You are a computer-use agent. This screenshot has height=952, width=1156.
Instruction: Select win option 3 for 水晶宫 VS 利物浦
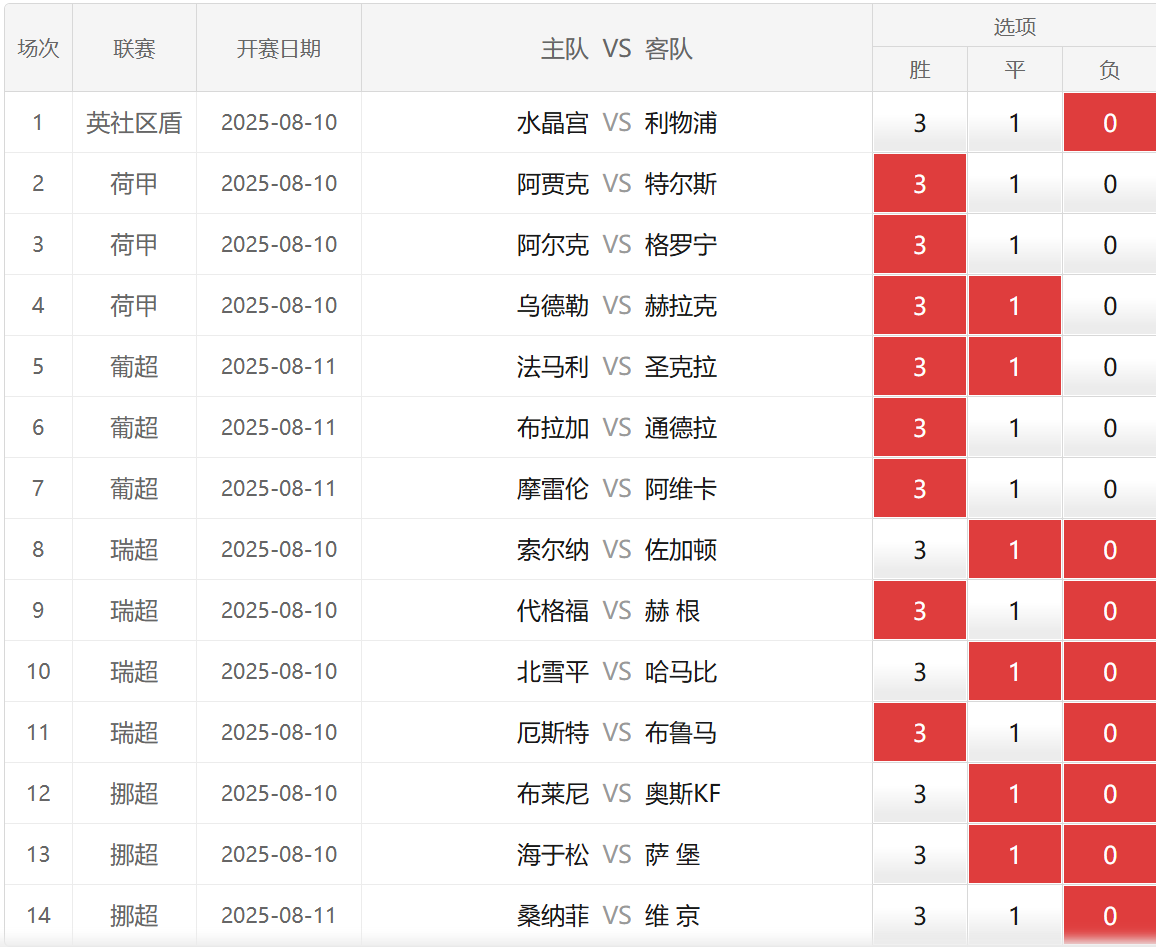tap(919, 122)
